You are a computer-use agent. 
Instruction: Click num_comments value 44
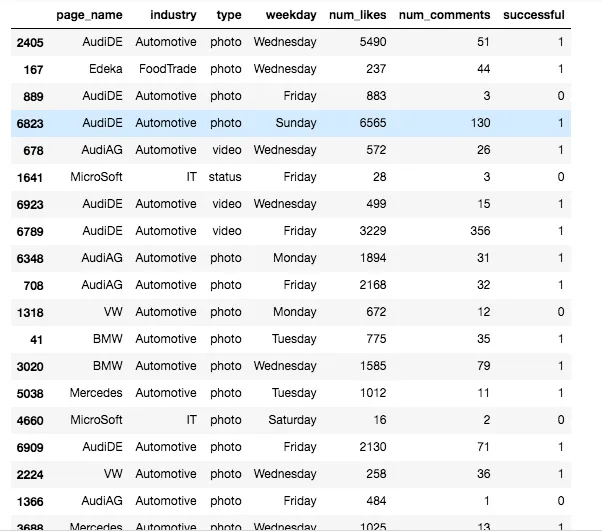click(483, 69)
